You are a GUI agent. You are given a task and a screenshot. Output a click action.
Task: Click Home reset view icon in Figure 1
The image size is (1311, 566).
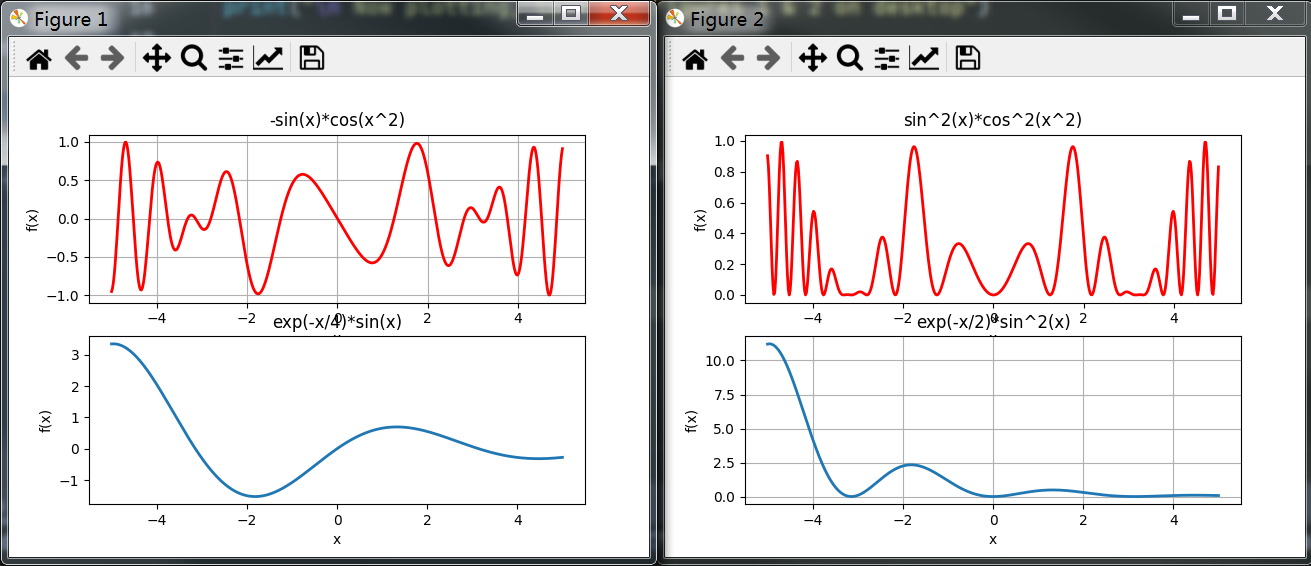point(39,59)
